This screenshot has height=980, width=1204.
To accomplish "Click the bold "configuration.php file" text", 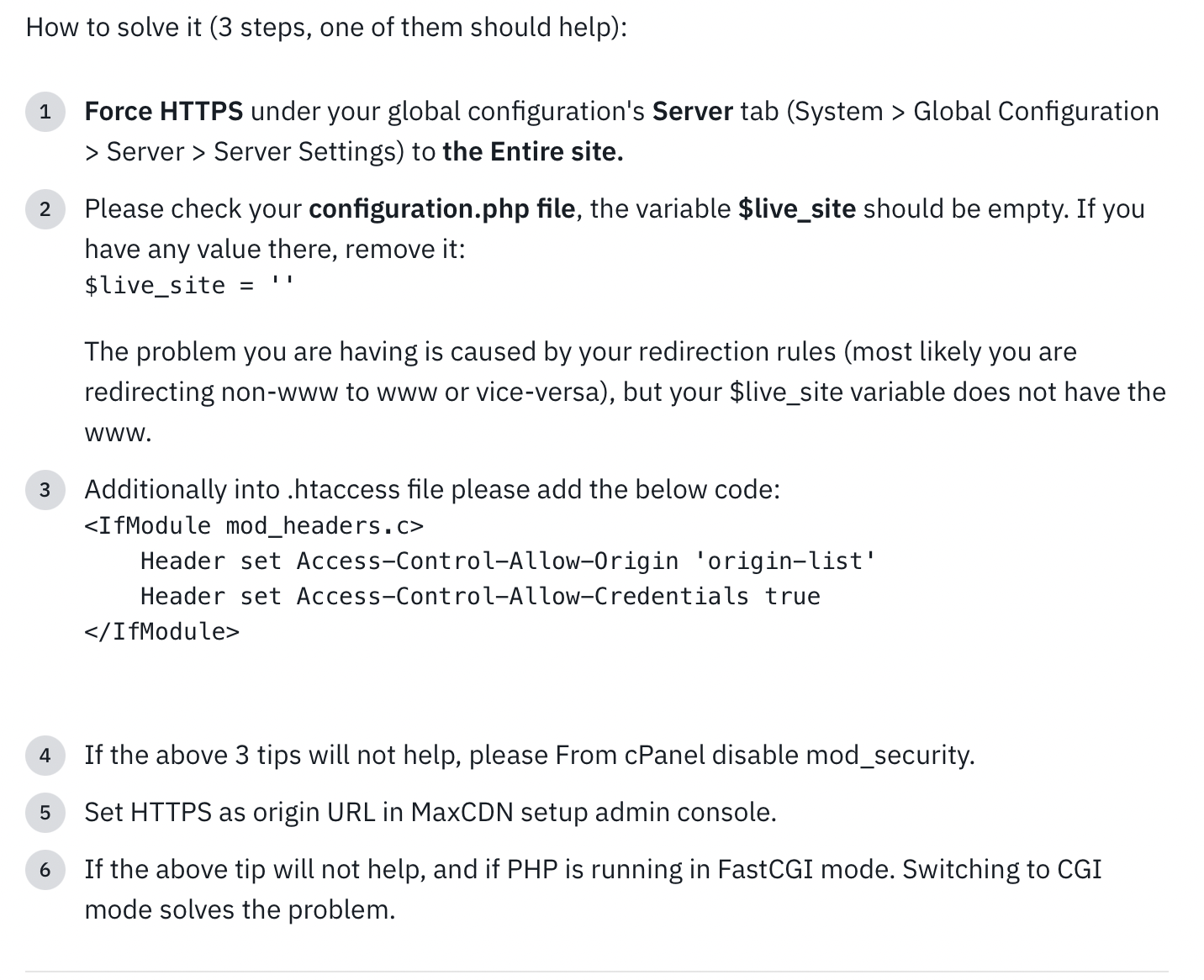I will (x=441, y=209).
